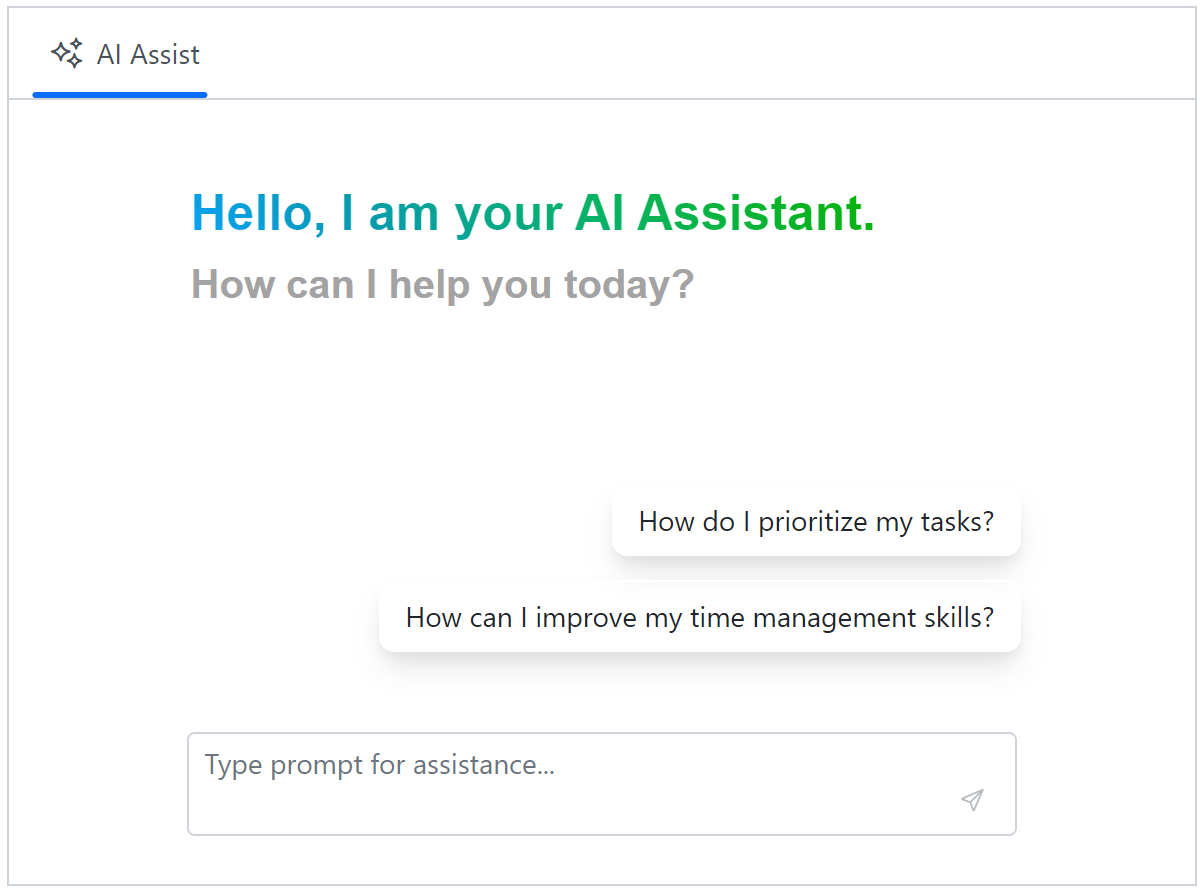Hit the paper airplane to submit
The width and height of the screenshot is (1203, 893).
tap(971, 800)
